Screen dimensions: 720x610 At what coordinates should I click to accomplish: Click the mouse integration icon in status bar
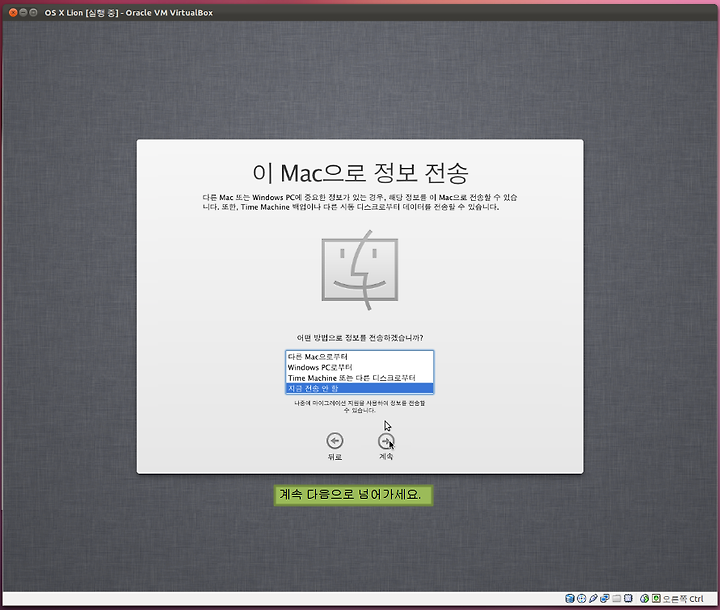(x=644, y=599)
